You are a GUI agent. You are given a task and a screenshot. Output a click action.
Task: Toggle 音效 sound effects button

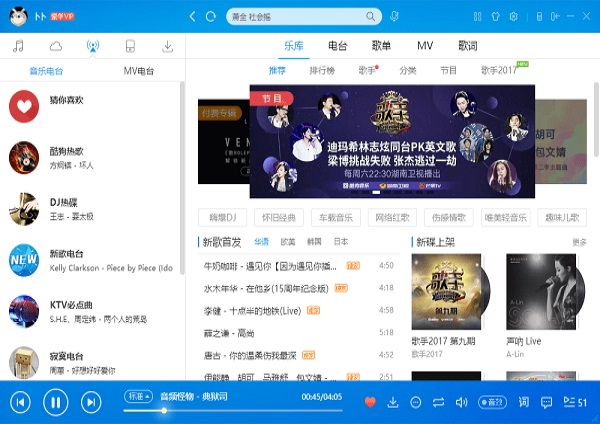click(x=492, y=402)
